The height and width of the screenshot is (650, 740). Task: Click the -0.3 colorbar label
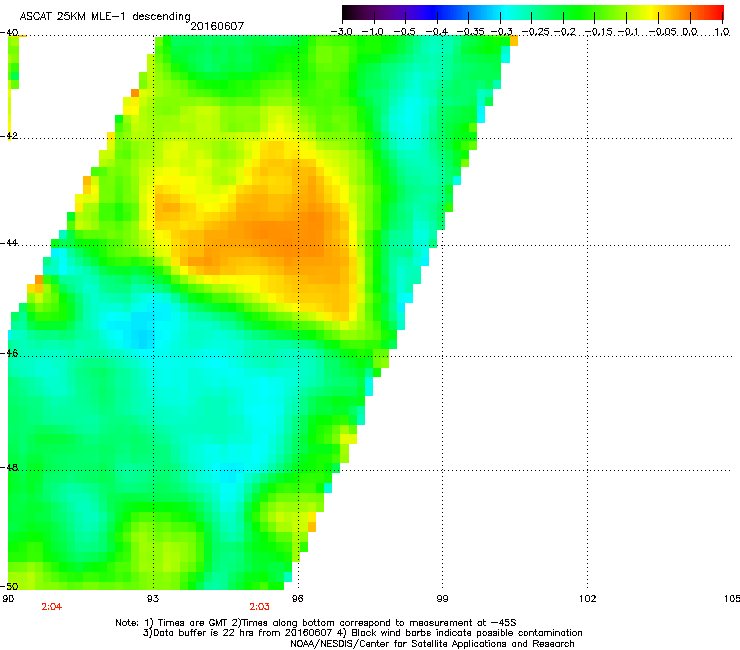[502, 32]
